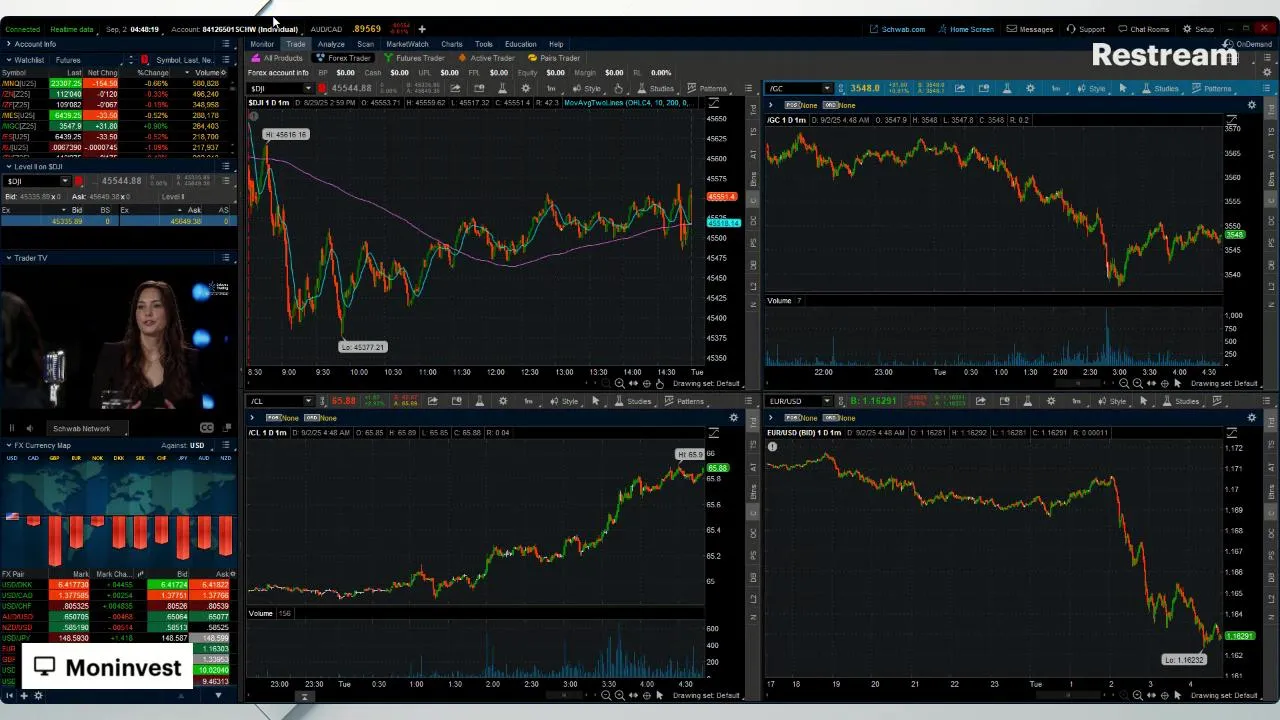The width and height of the screenshot is (1280, 720).
Task: Open the gear icon in /GC position row
Action: [x=1251, y=105]
